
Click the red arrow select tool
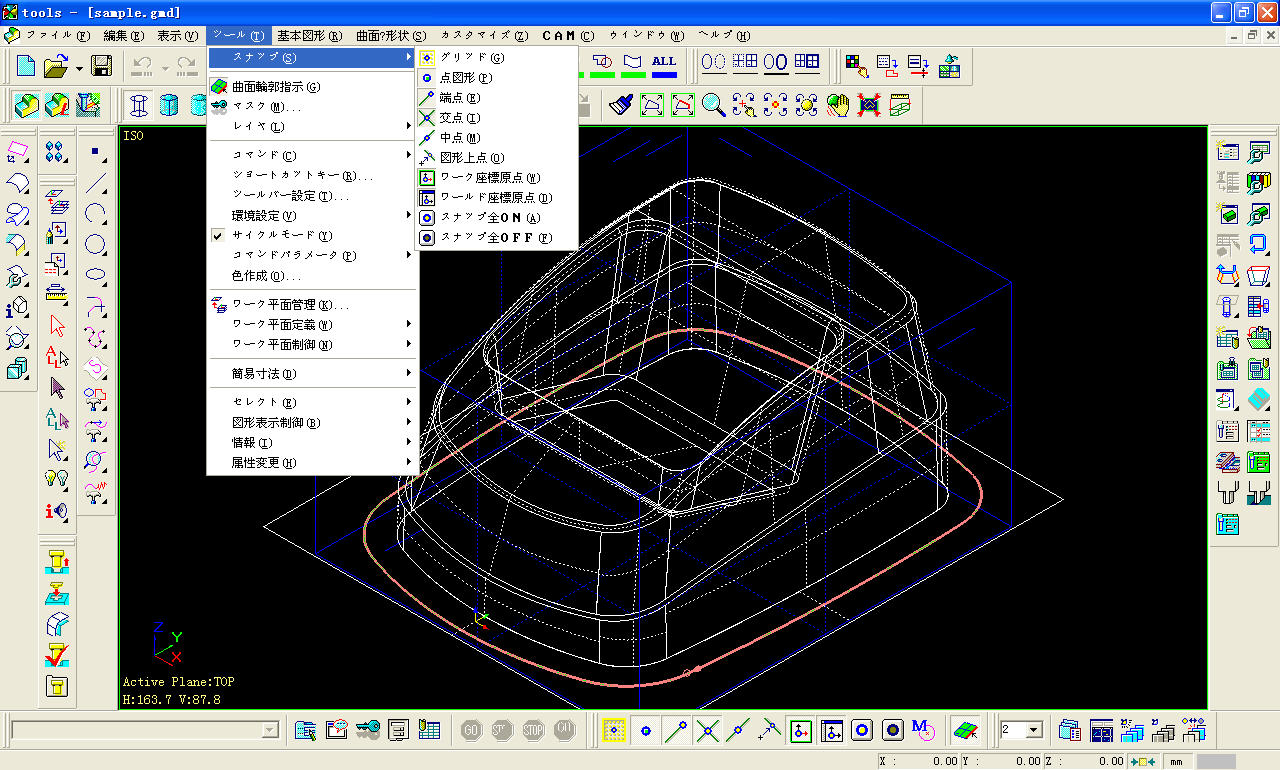coord(57,326)
